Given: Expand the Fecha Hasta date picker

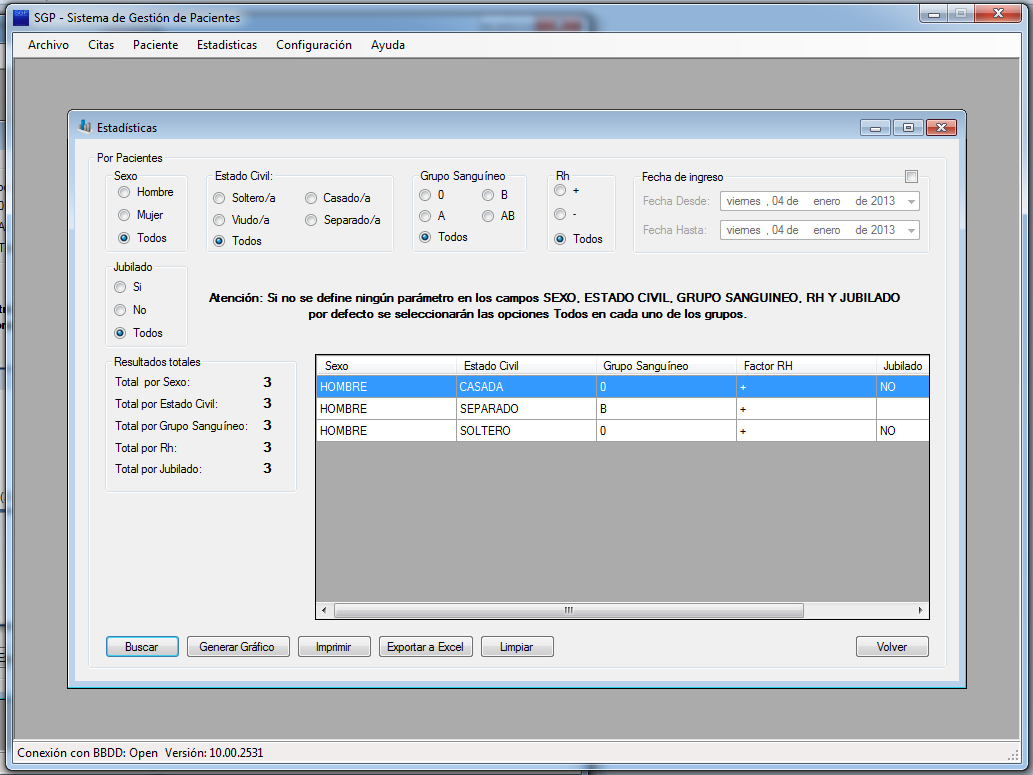Looking at the screenshot, I should 910,230.
